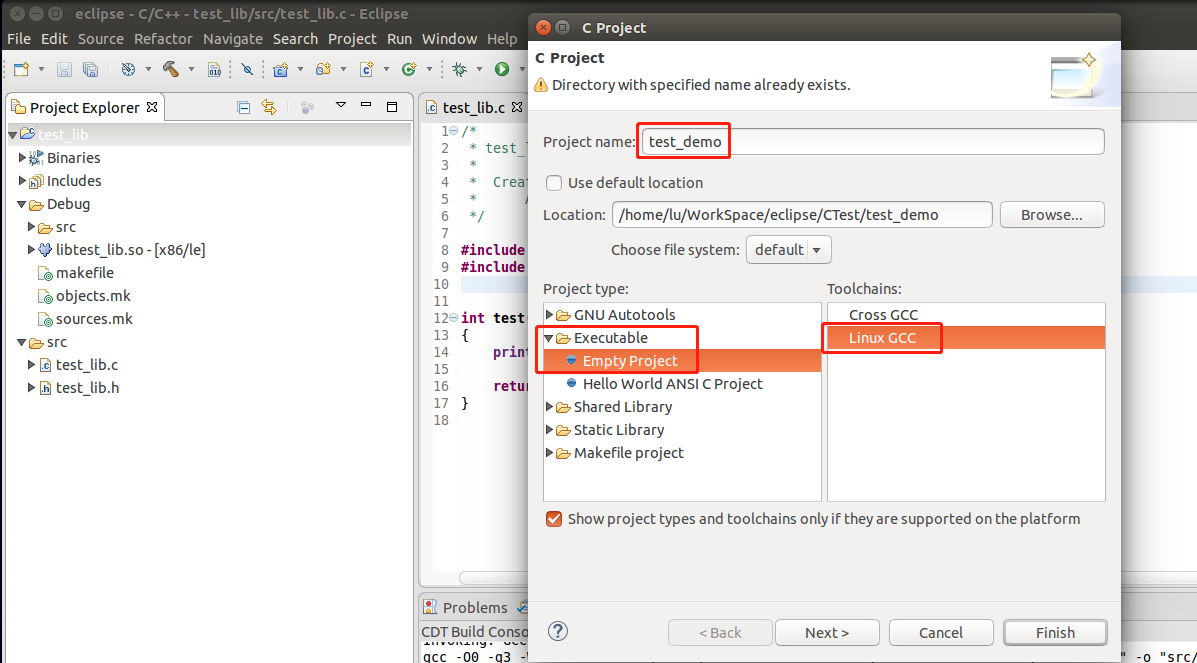Click the Browse button for project location
The width and height of the screenshot is (1197, 663).
[1051, 214]
